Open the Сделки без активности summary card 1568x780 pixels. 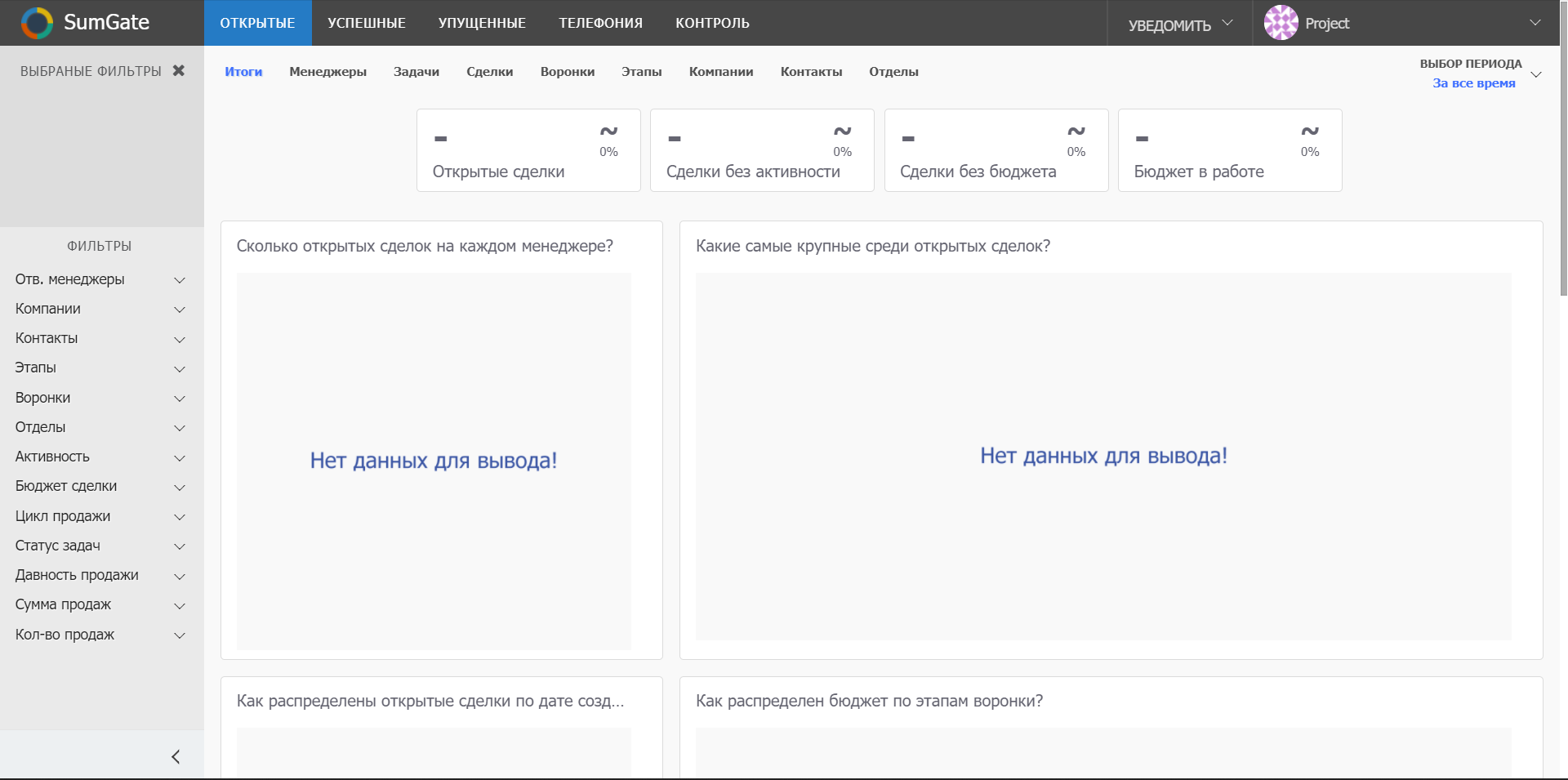click(762, 150)
